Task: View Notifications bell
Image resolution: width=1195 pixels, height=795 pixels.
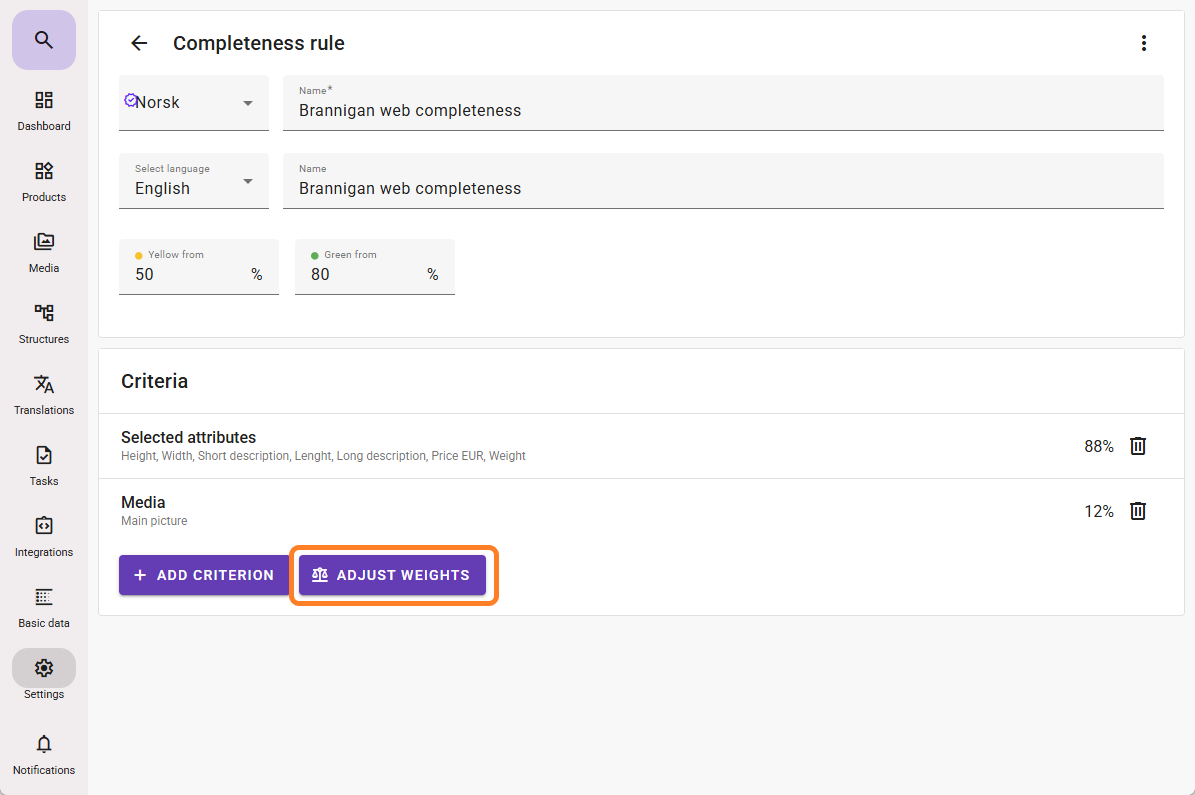Action: tap(44, 754)
